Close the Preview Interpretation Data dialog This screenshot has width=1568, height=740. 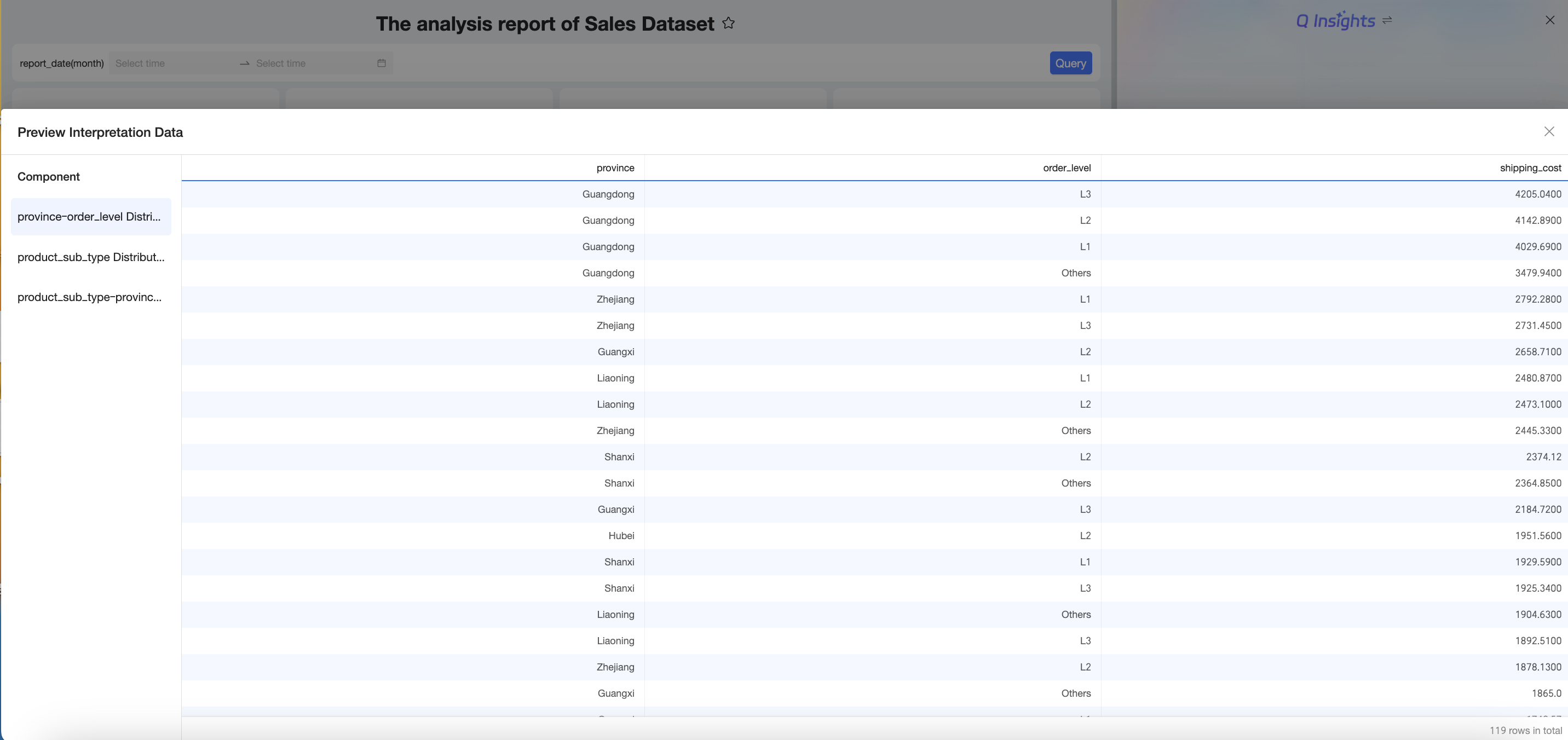pyautogui.click(x=1548, y=132)
